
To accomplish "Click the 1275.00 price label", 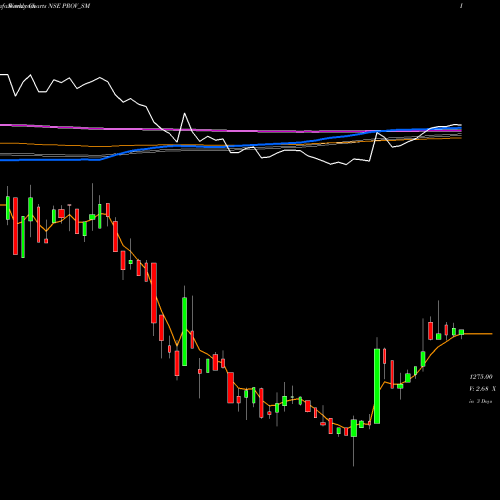I will [481, 377].
